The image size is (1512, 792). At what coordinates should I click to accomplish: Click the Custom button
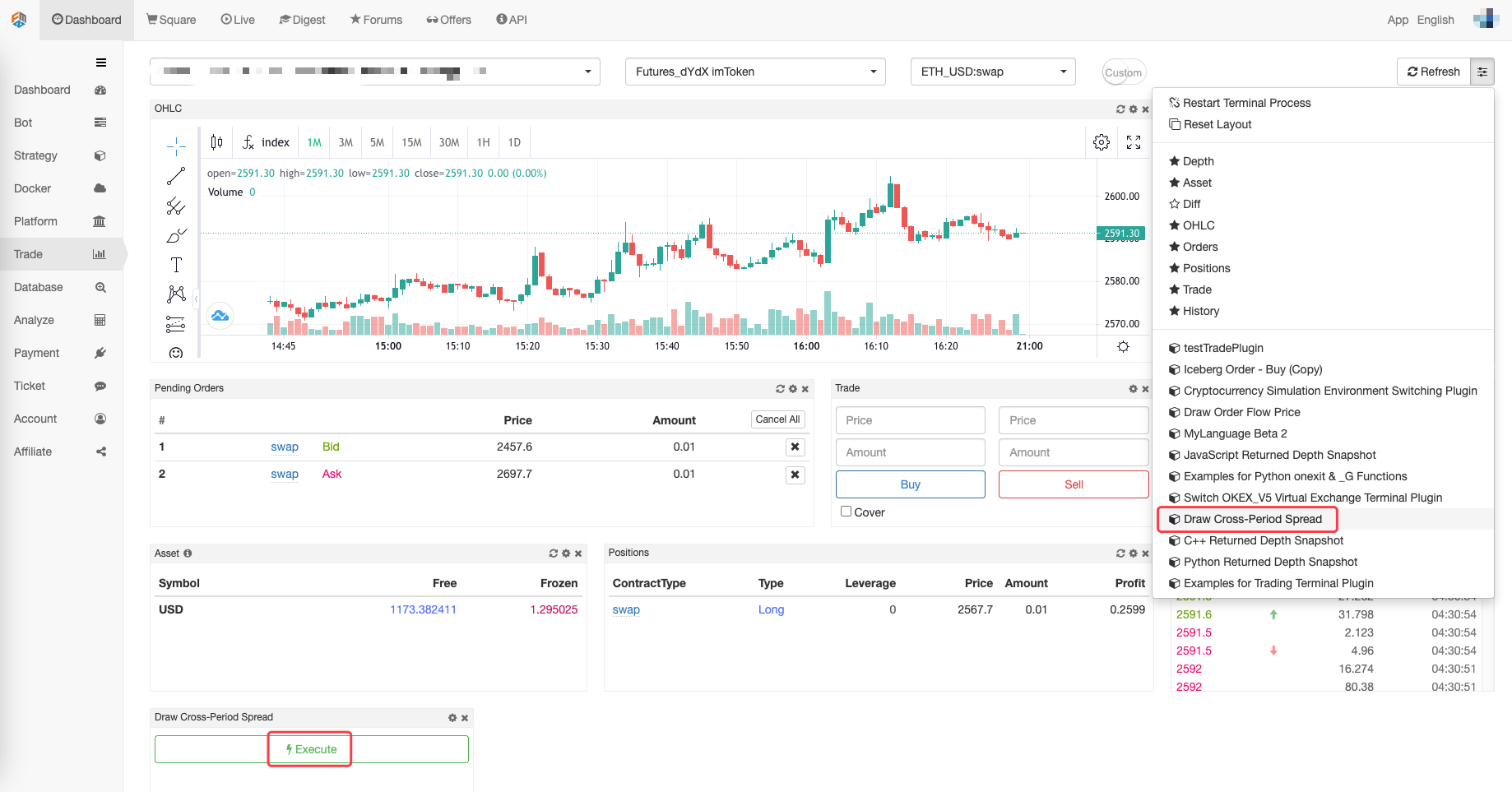tap(1123, 72)
